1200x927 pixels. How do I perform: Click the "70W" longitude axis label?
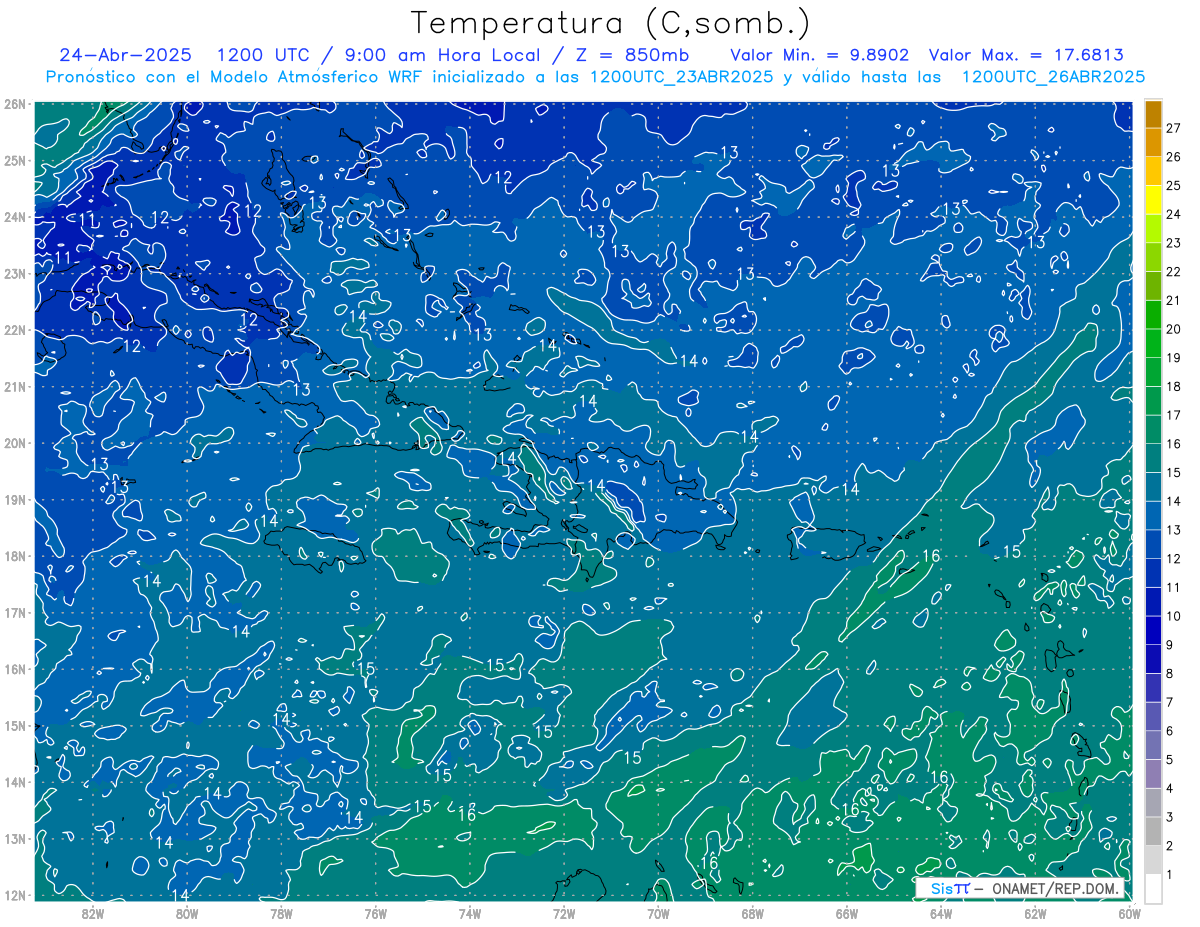[658, 913]
